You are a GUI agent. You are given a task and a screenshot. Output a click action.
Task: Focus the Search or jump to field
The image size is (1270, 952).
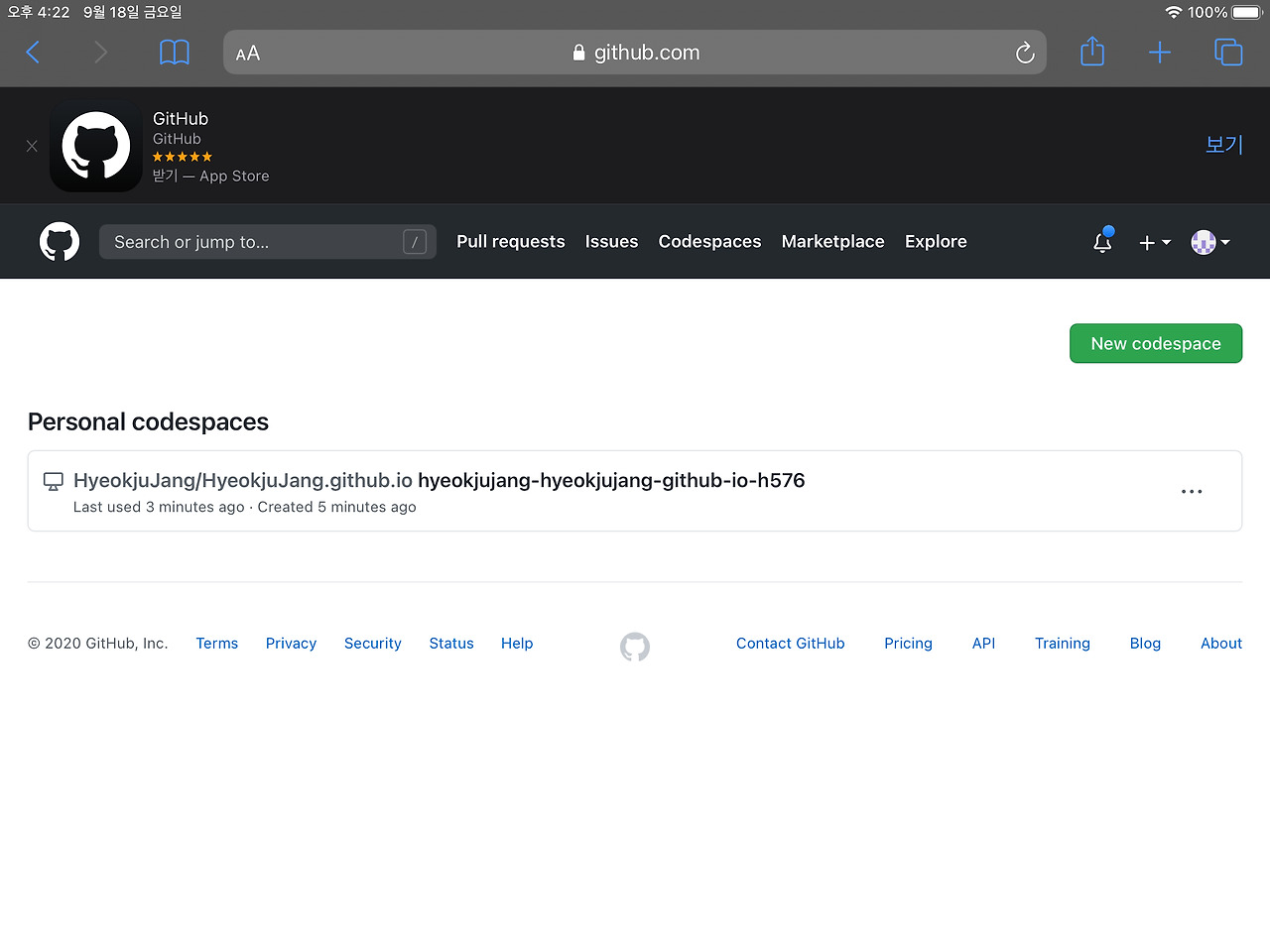pos(268,241)
